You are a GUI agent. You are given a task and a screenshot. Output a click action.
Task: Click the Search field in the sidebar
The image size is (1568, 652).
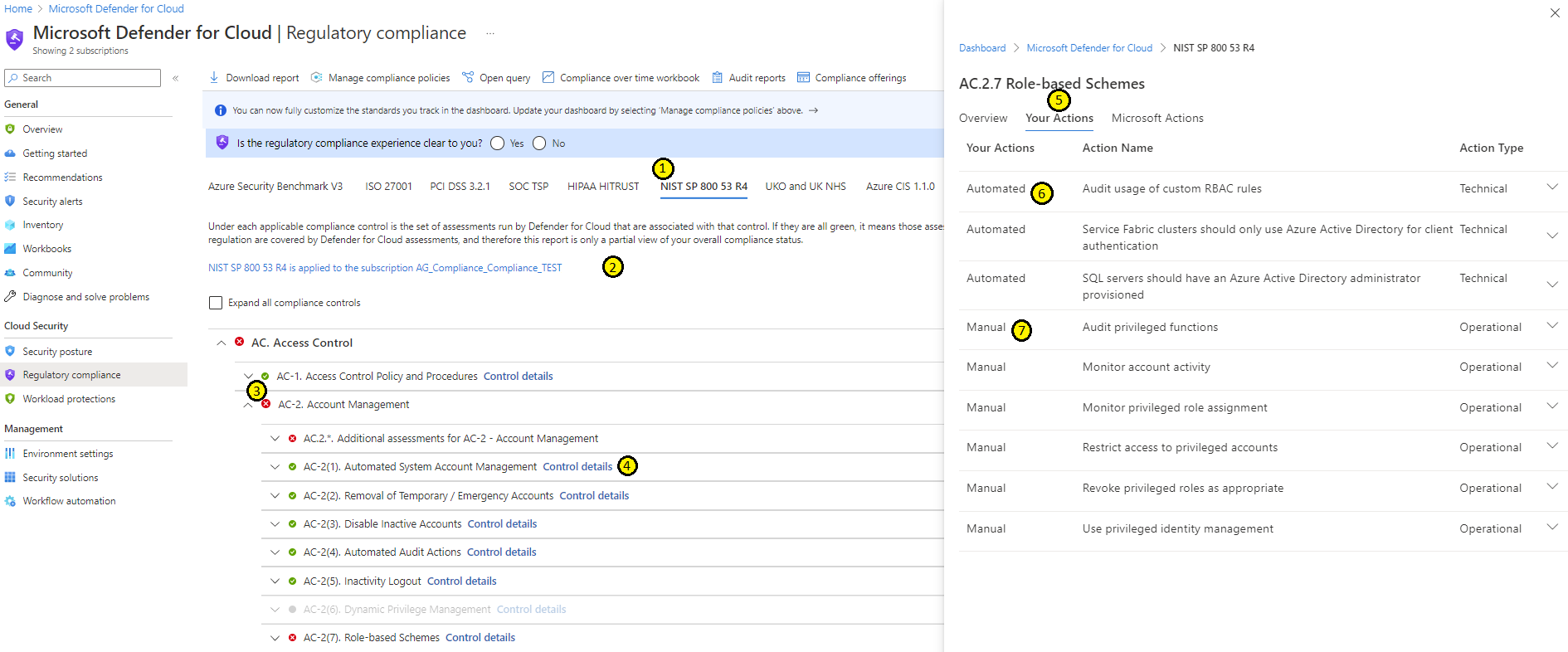coord(82,78)
